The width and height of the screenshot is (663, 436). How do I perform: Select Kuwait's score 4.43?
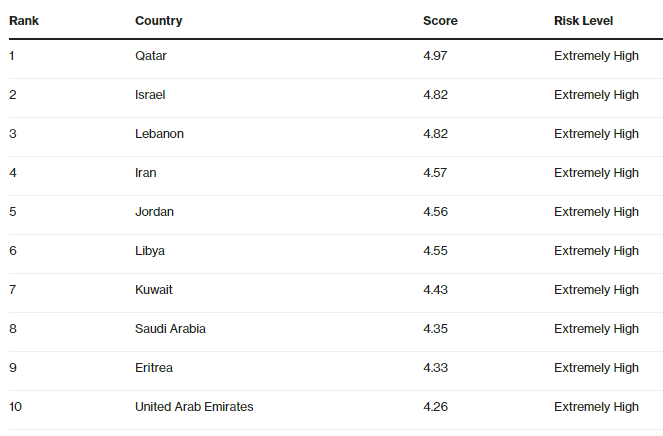(436, 290)
